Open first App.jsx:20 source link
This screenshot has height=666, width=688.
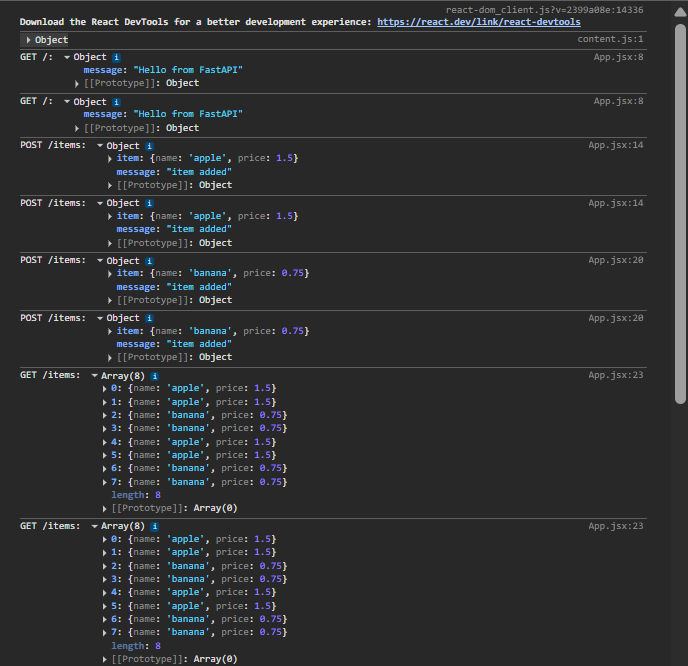point(616,260)
